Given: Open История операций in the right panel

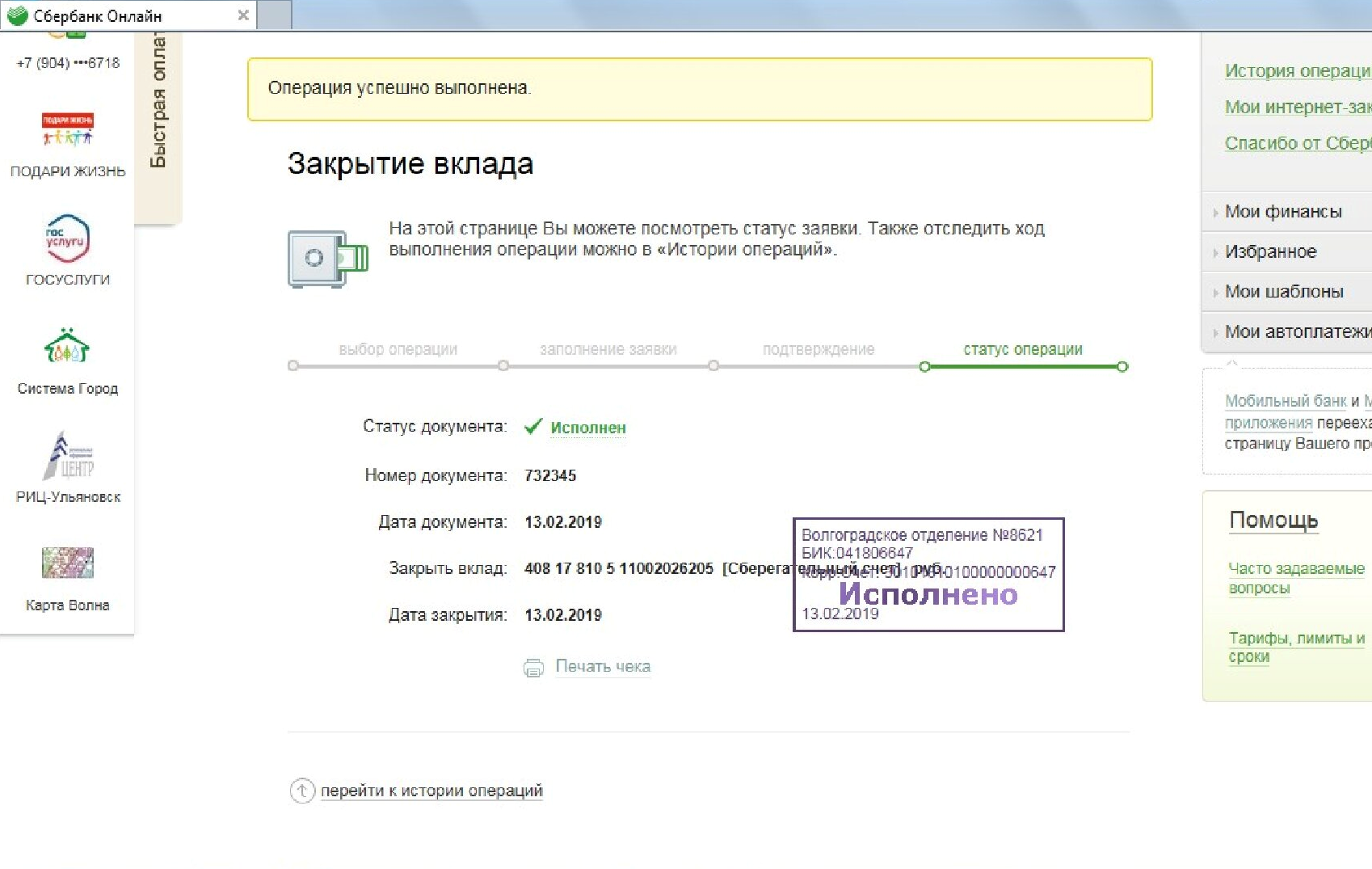Looking at the screenshot, I should coord(1298,71).
